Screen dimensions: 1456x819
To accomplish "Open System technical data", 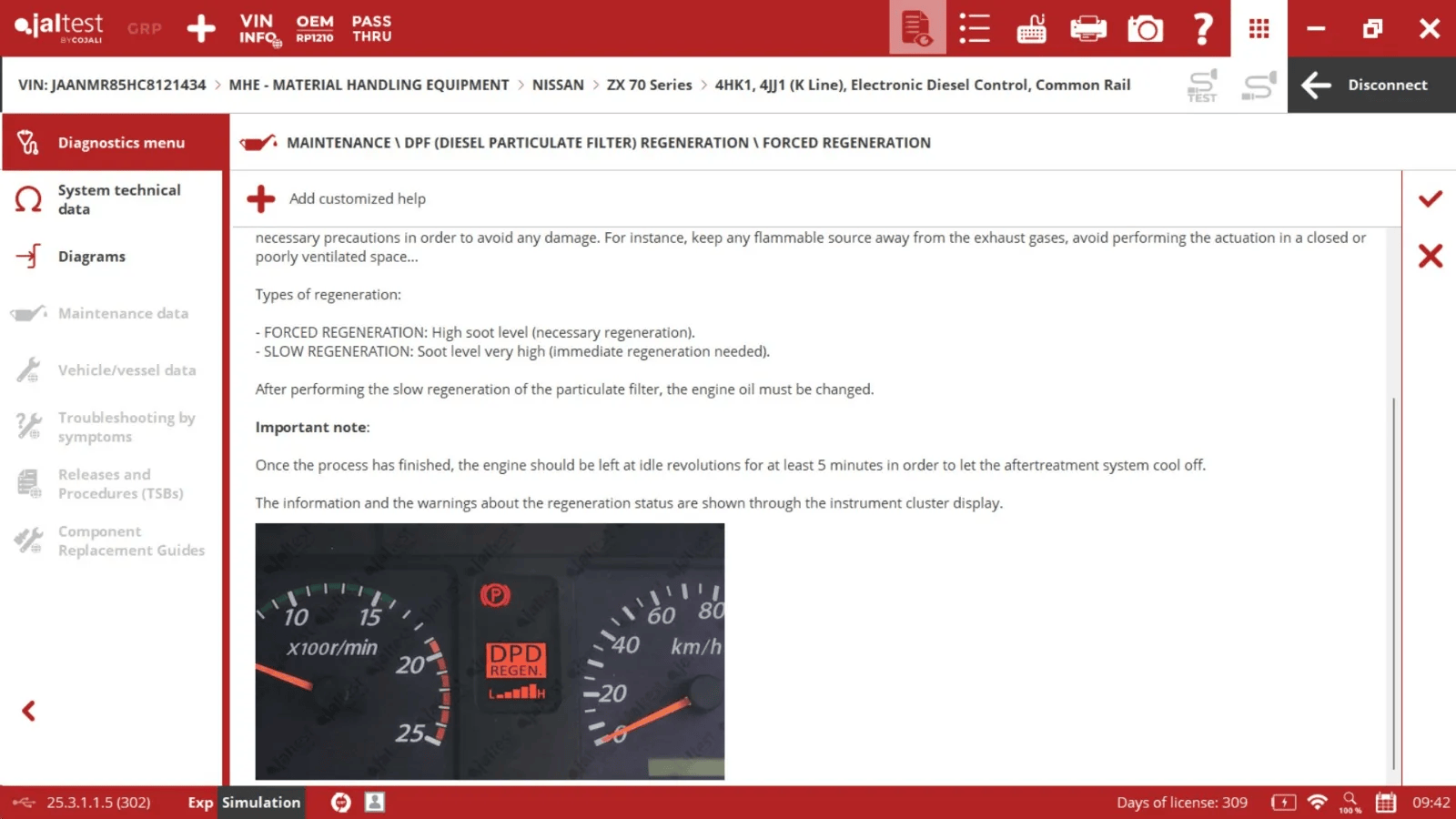I will 113,199.
